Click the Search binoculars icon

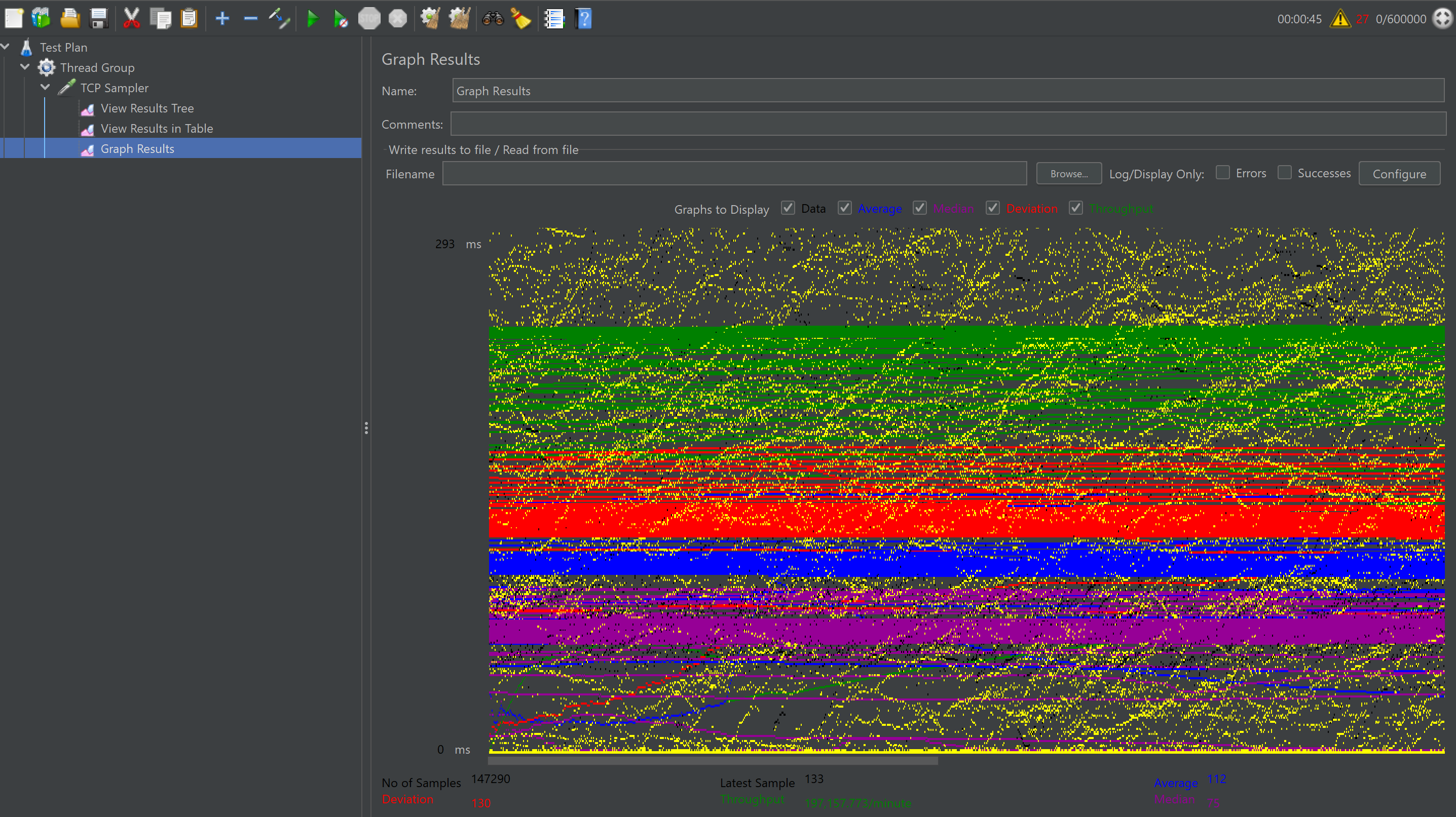coord(492,19)
